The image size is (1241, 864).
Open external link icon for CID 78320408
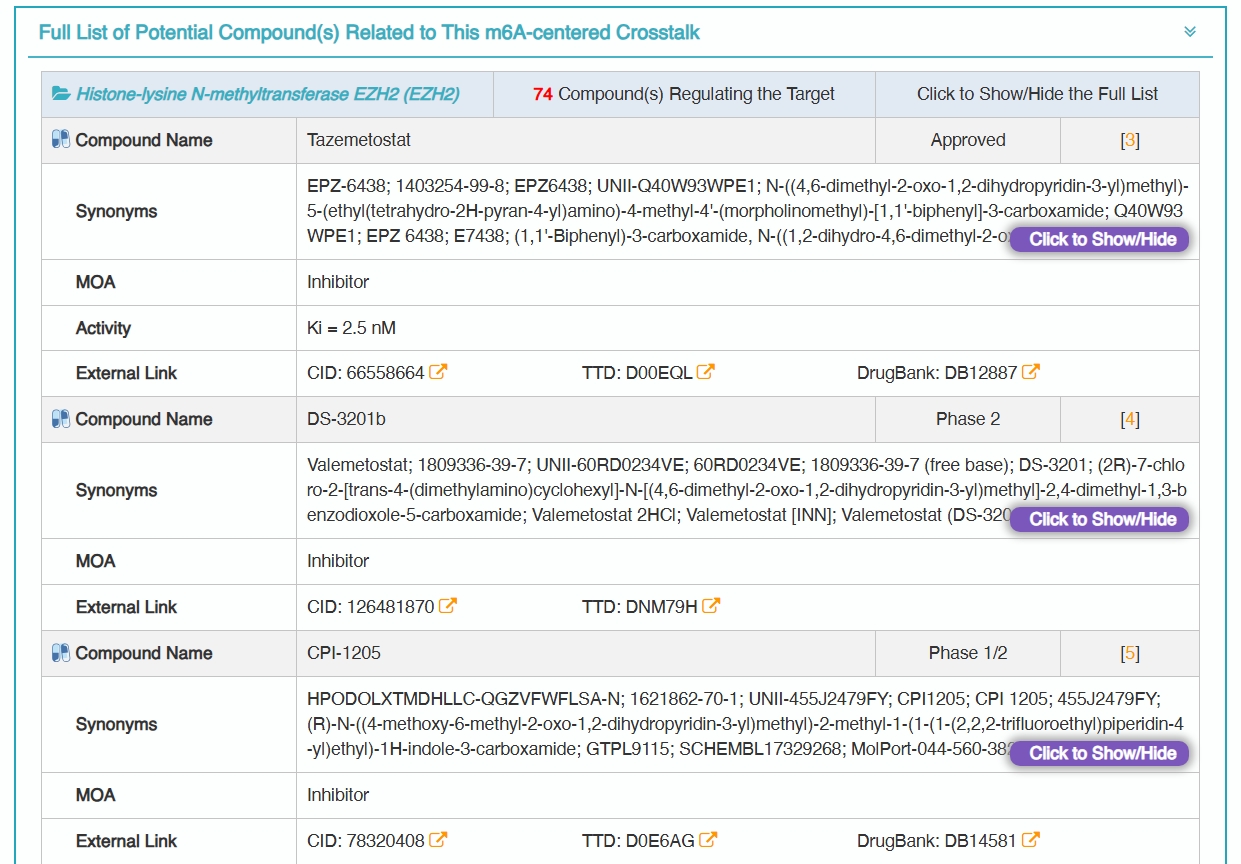coord(438,840)
